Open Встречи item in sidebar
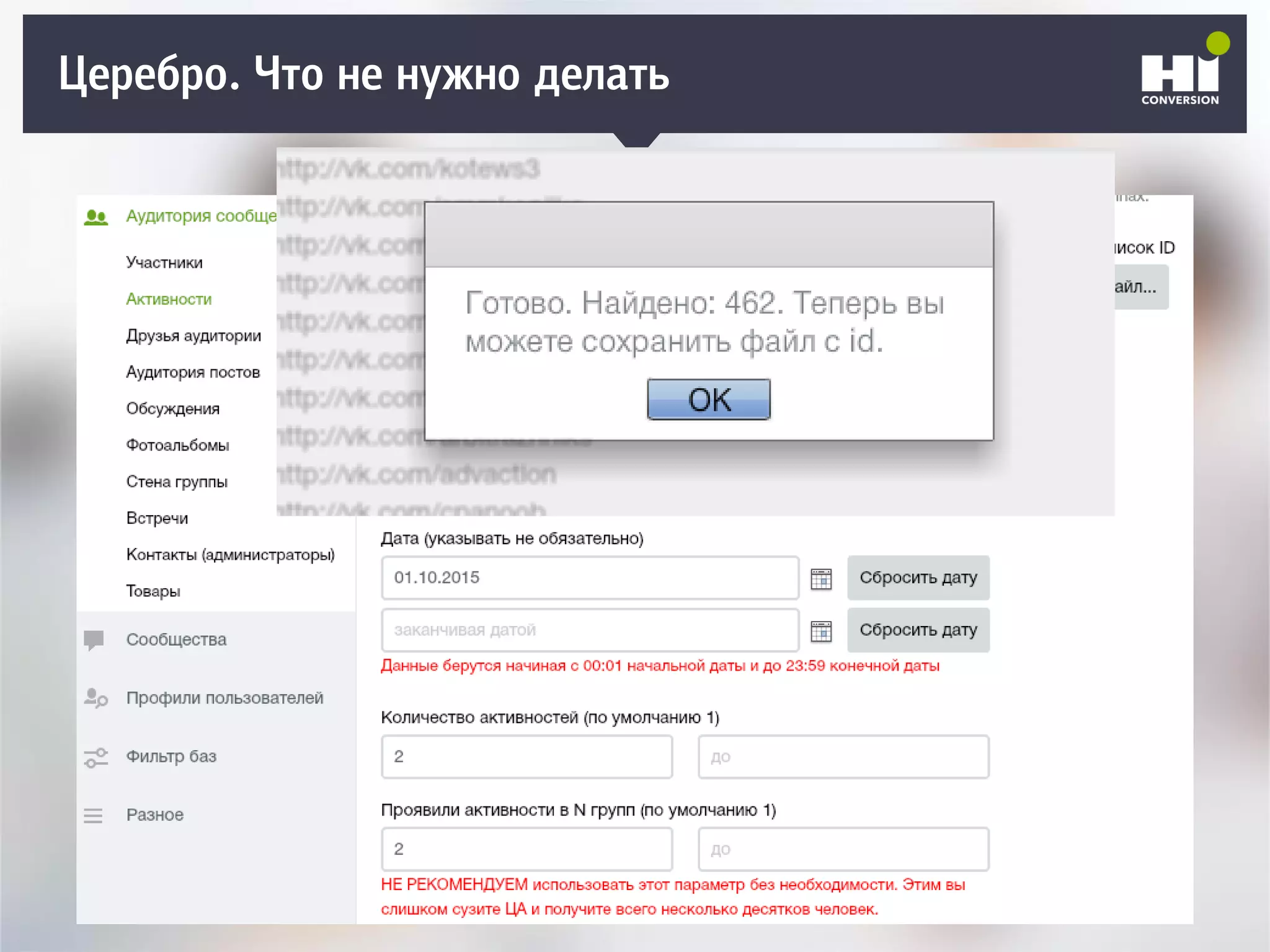 157,518
